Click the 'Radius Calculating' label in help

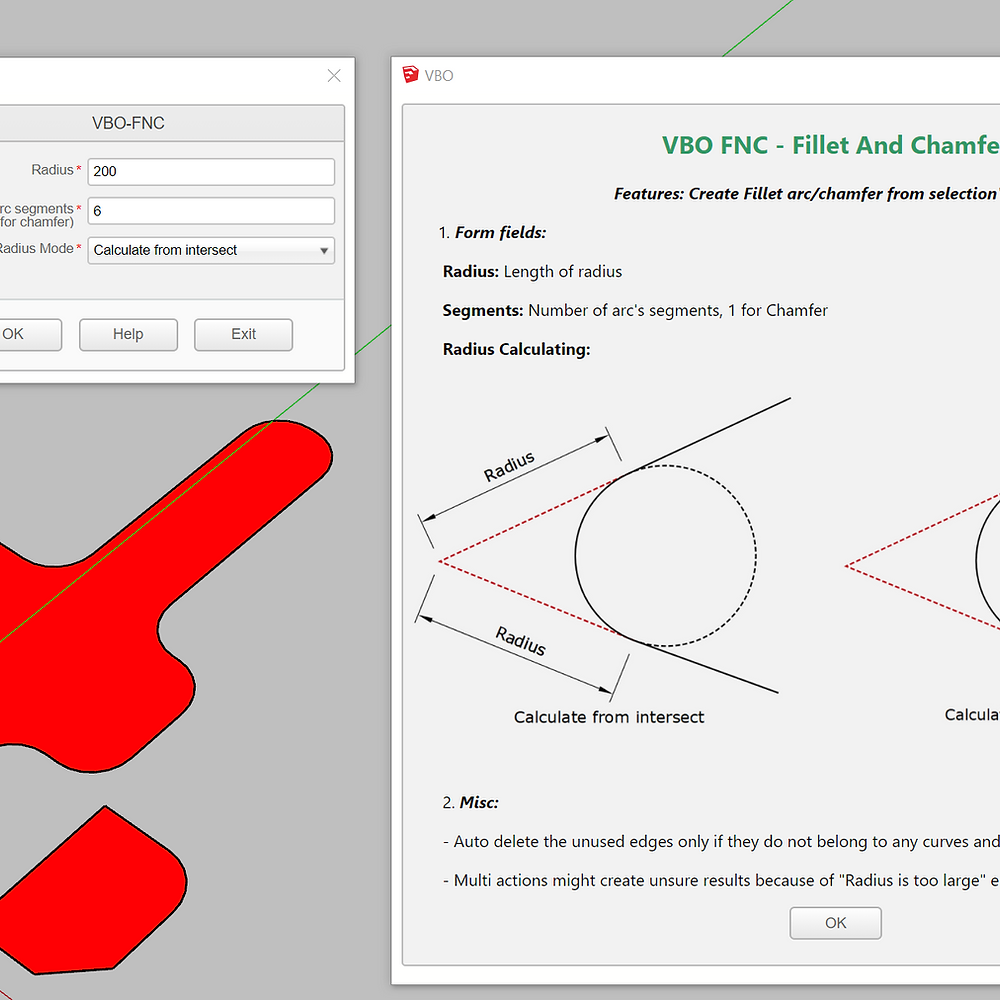point(516,349)
